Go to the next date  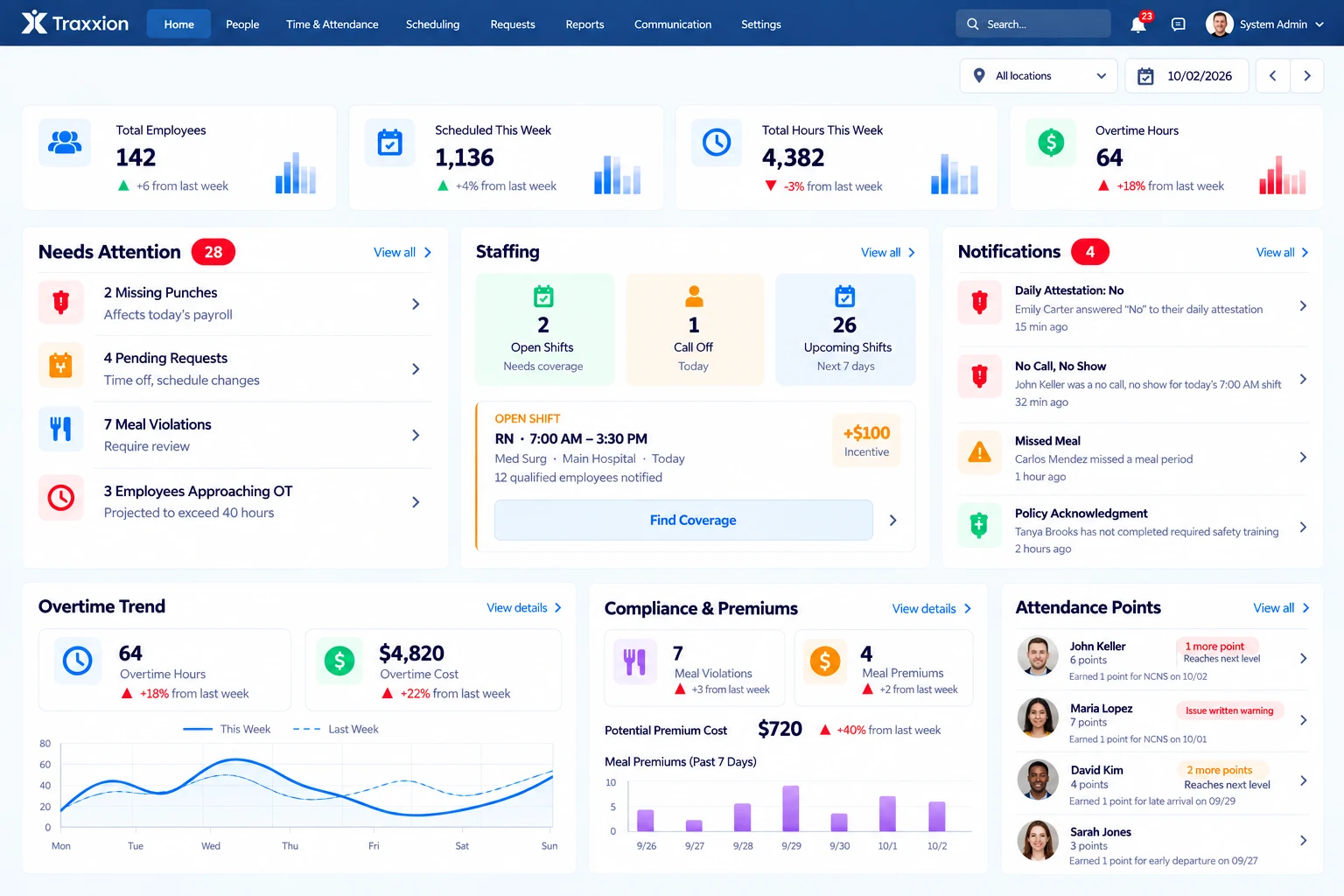click(1307, 76)
